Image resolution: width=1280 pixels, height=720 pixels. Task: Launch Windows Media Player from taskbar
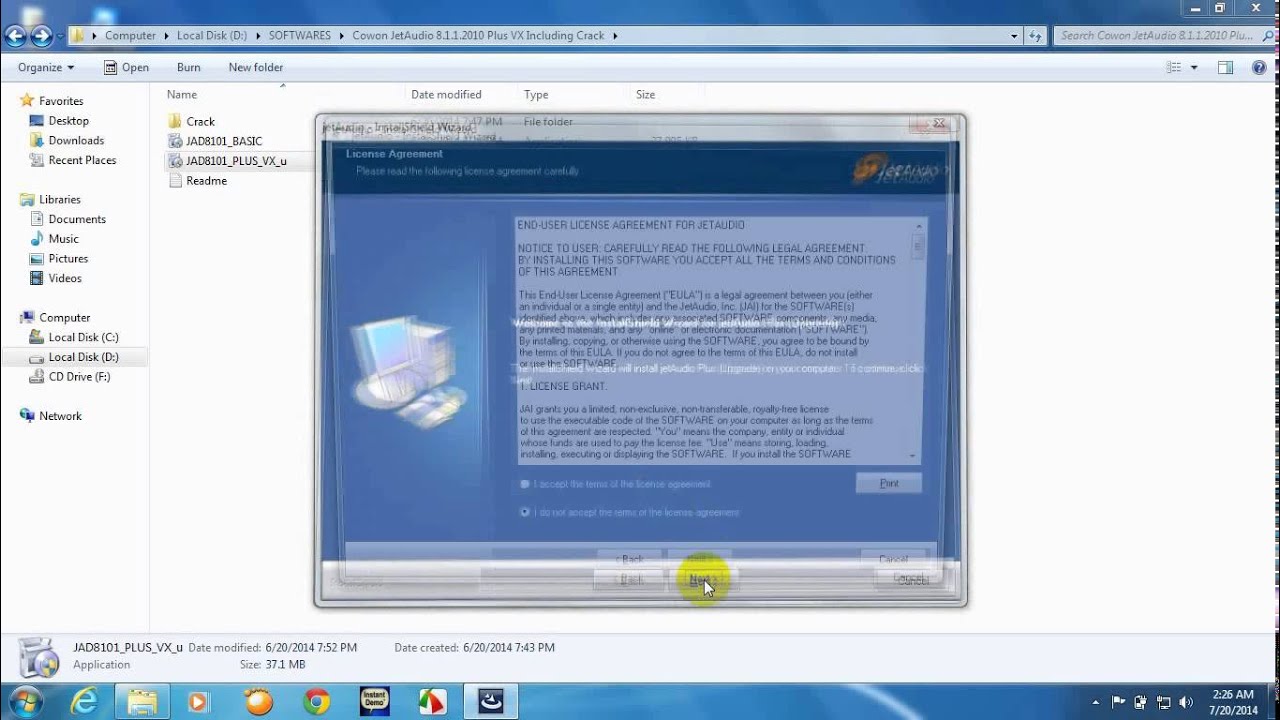pos(198,702)
